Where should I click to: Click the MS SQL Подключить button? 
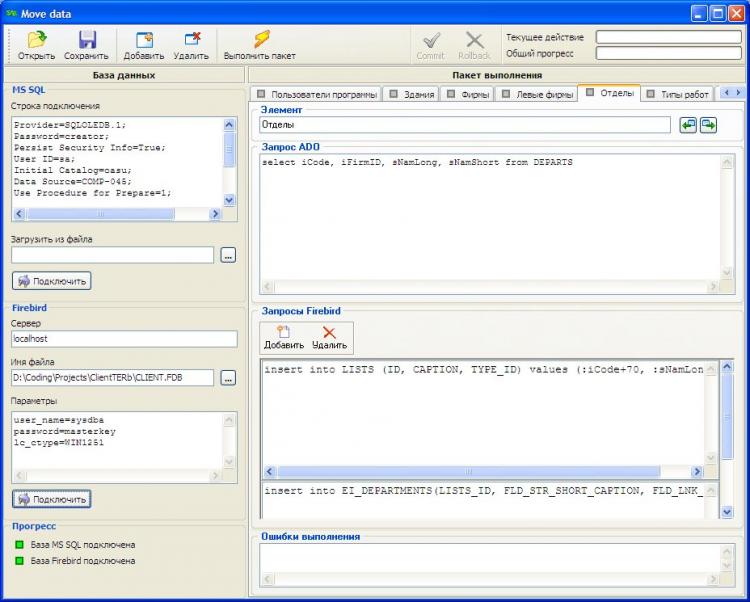(52, 281)
